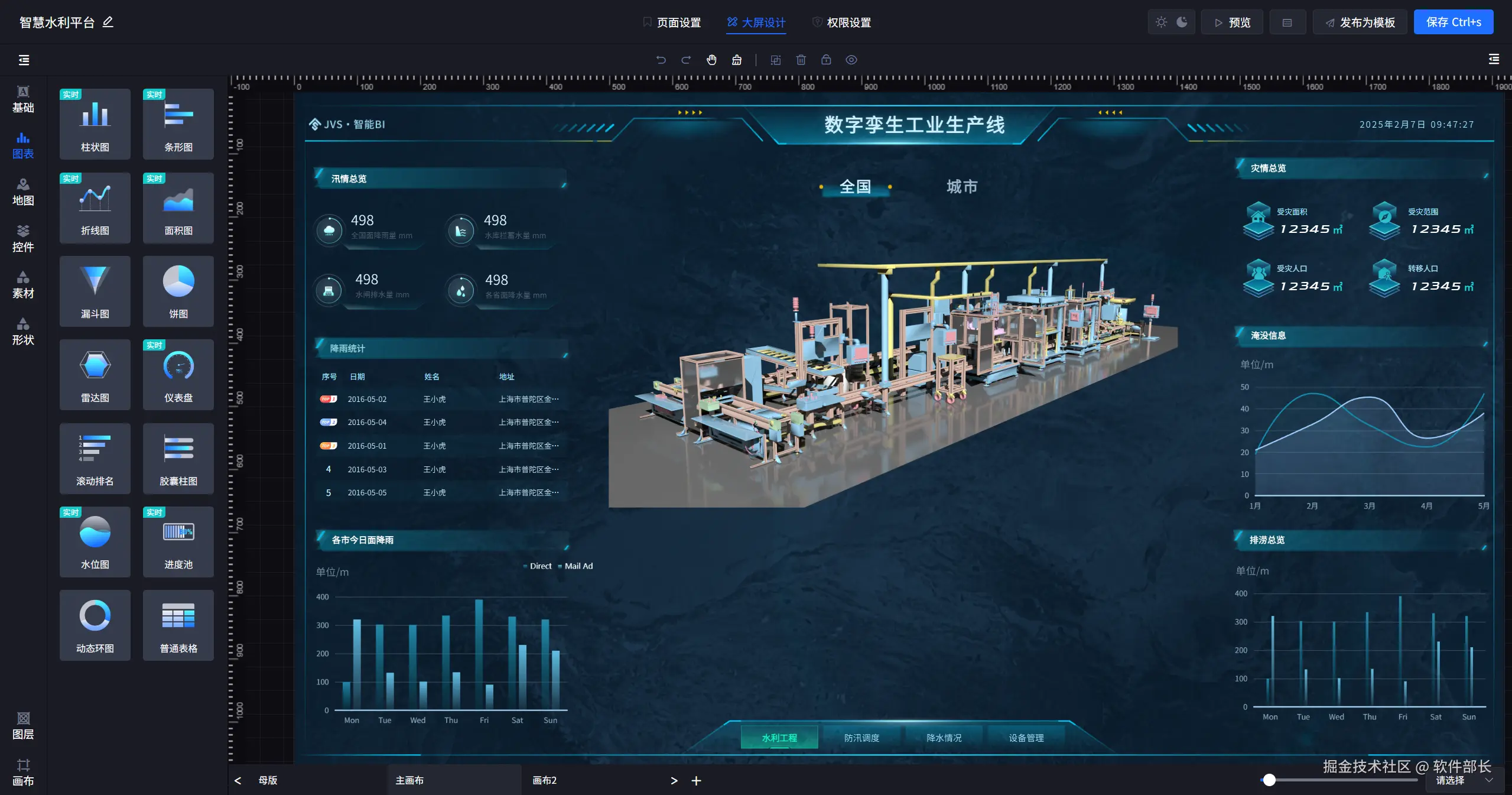Add the 仪表盘 gauge chart component
Viewport: 1512px width, 795px height.
click(178, 374)
